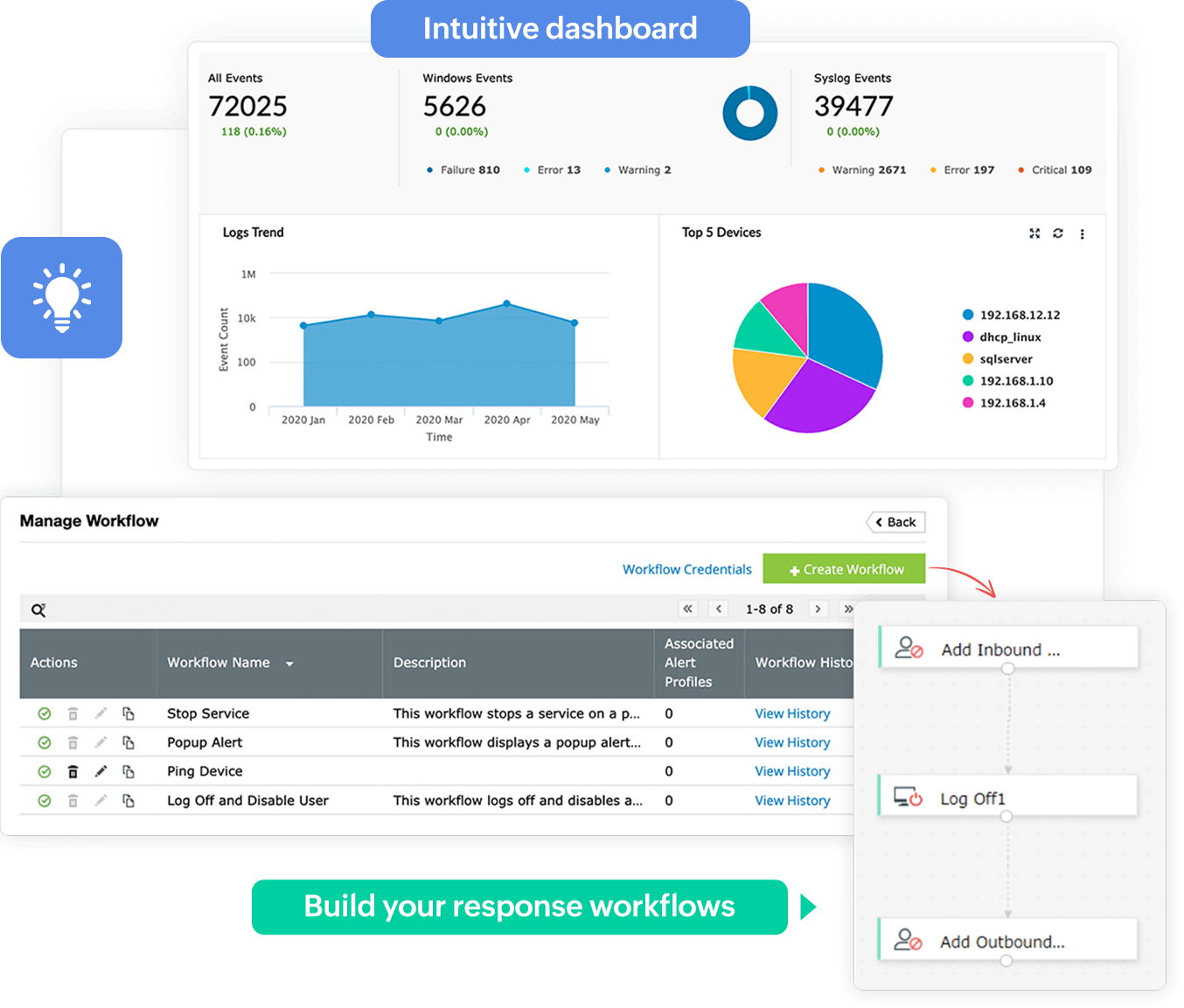Toggle the Stop Service workflow status
The width and height of the screenshot is (1184, 1008).
click(45, 713)
